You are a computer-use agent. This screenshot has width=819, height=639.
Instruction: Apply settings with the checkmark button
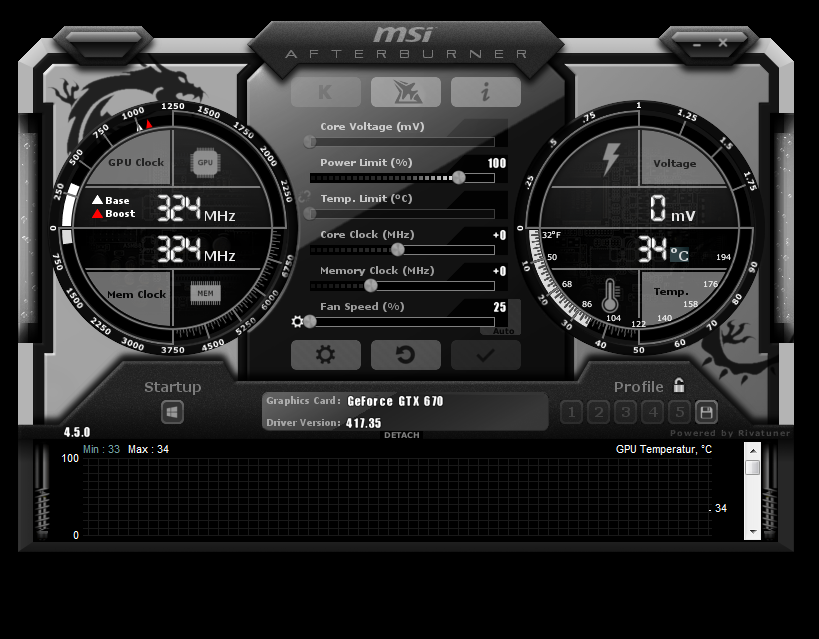tap(486, 355)
